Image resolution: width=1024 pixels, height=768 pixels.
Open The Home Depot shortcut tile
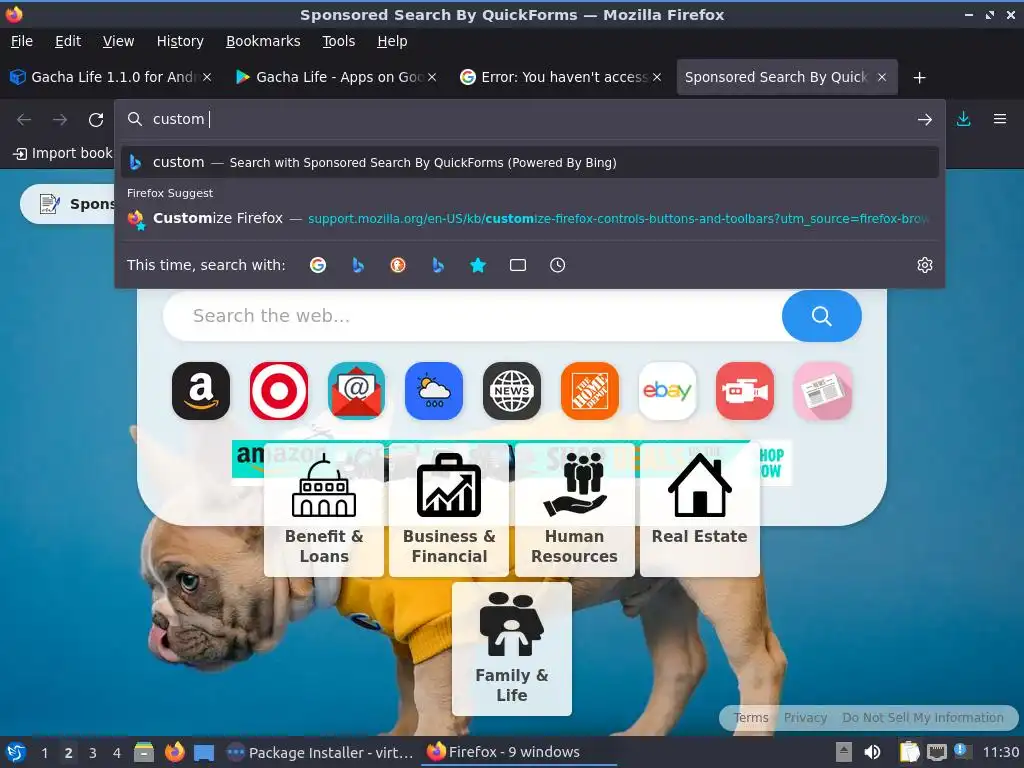tap(590, 391)
